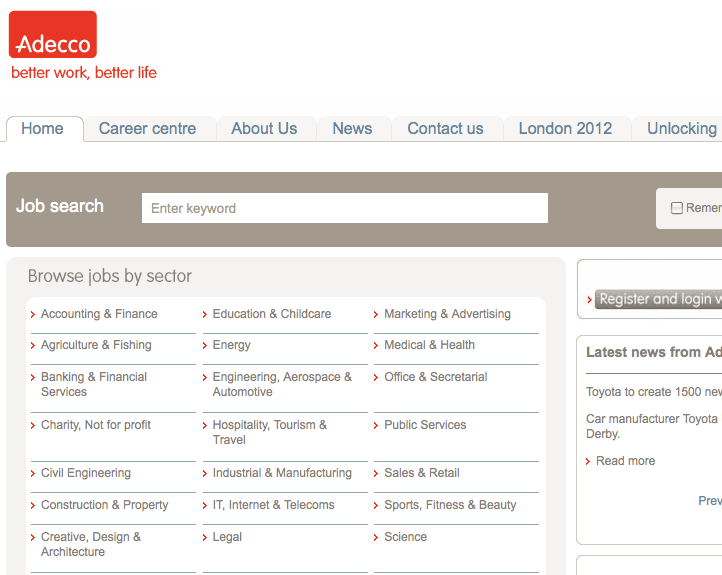This screenshot has width=722, height=575.
Task: Open Toyota to create 1500 news headline
Action: coord(654,392)
